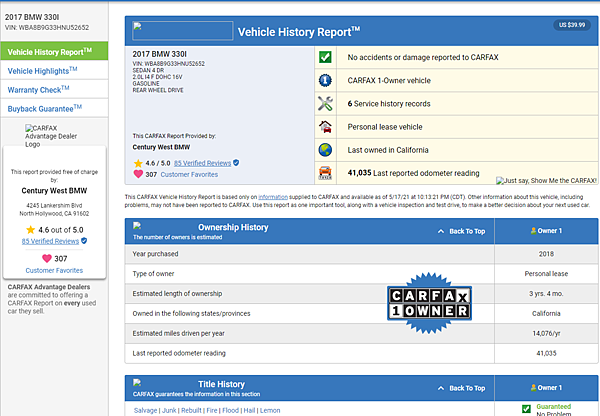Click the Owner 1 person icon in Ownership History
Image resolution: width=600 pixels, height=416 pixels.
(x=533, y=231)
